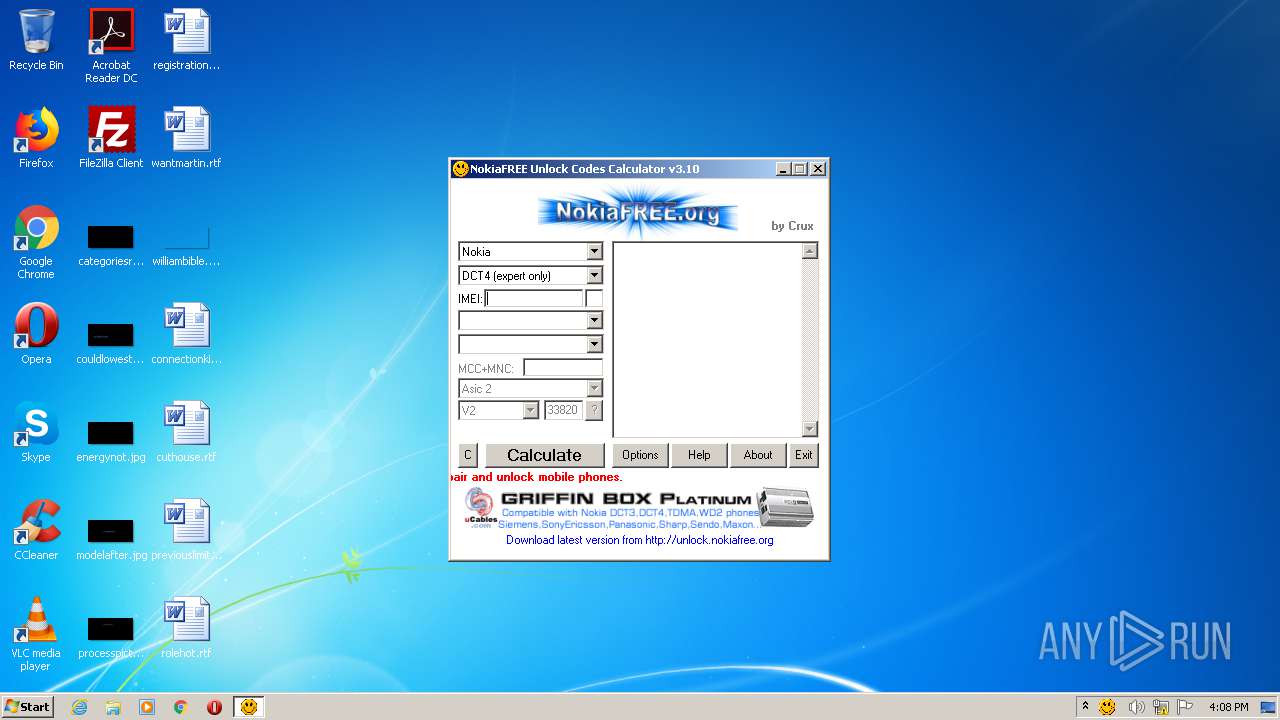The height and width of the screenshot is (720, 1280).
Task: Open VLC media player shortcut
Action: tap(36, 634)
